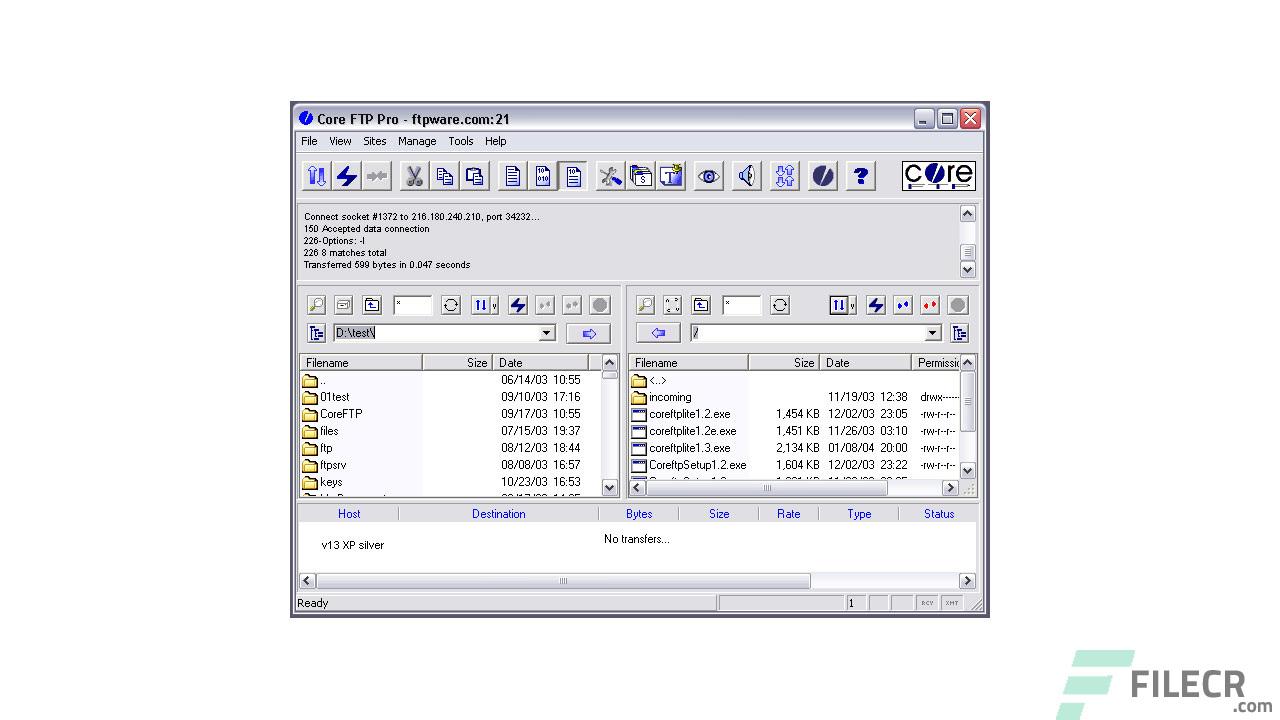Click the remote pane select-all brackets icon

pos(673,305)
